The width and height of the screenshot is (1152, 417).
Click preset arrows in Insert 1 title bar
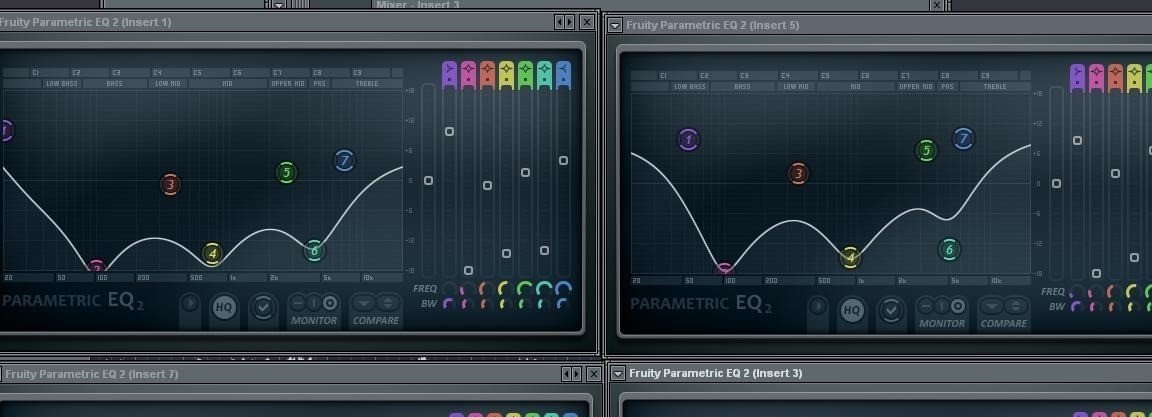coord(564,22)
